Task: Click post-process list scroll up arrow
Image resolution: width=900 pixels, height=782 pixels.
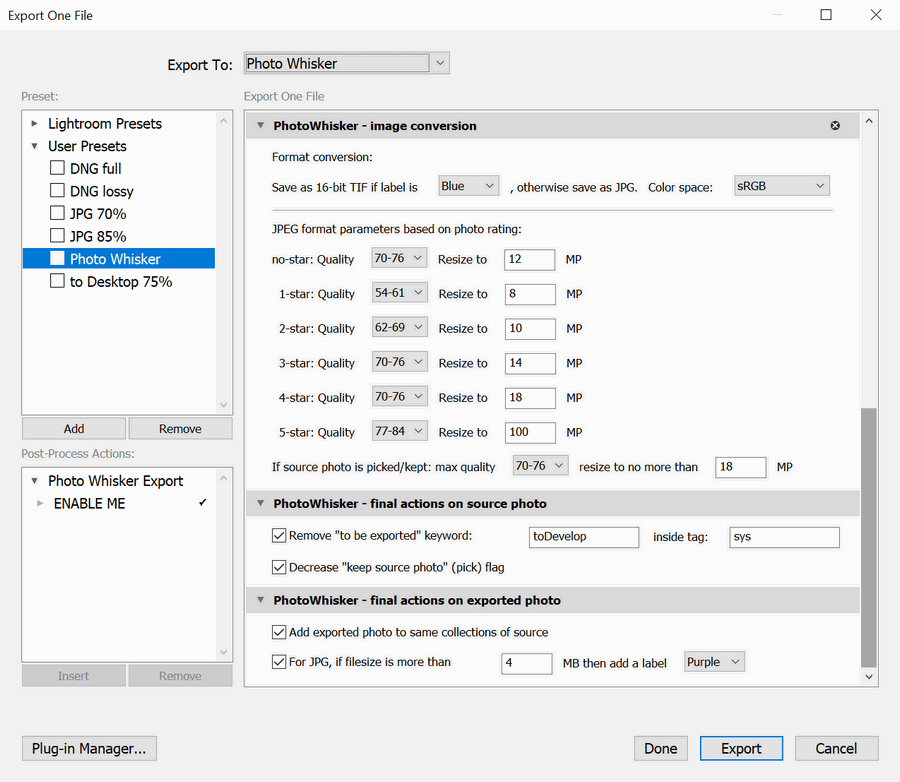Action: pos(224,478)
